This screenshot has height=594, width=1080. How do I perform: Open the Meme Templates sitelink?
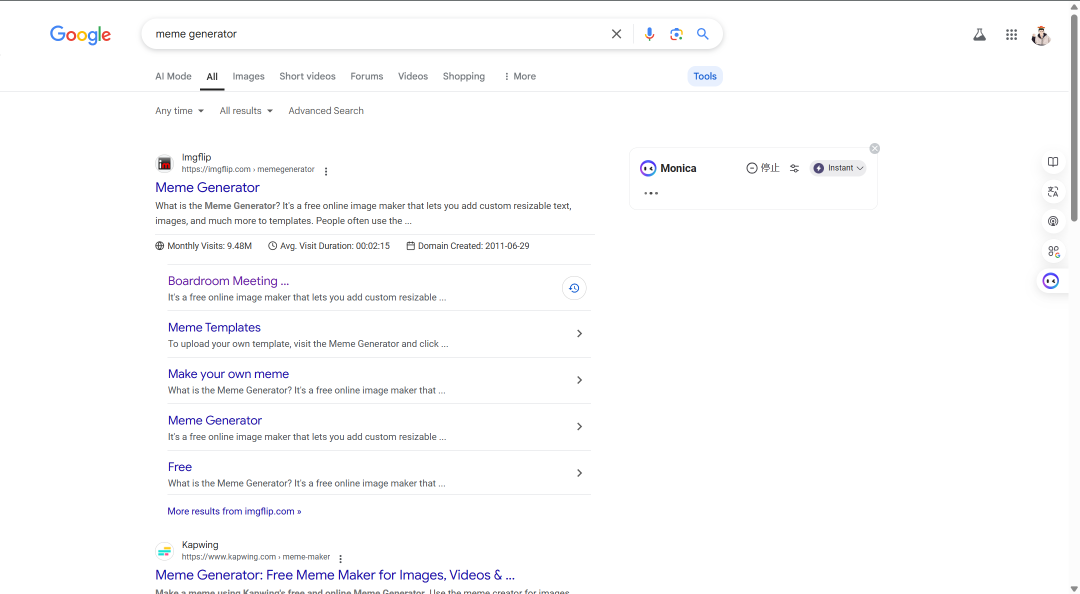214,327
